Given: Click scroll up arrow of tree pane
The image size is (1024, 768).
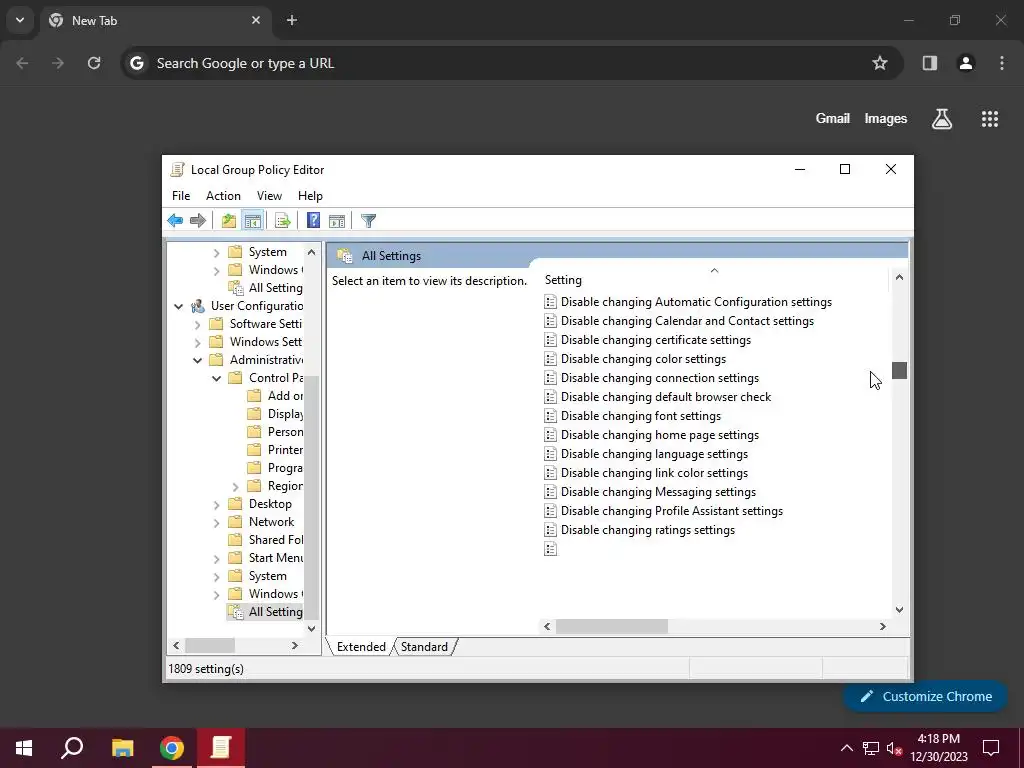Looking at the screenshot, I should 312,252.
